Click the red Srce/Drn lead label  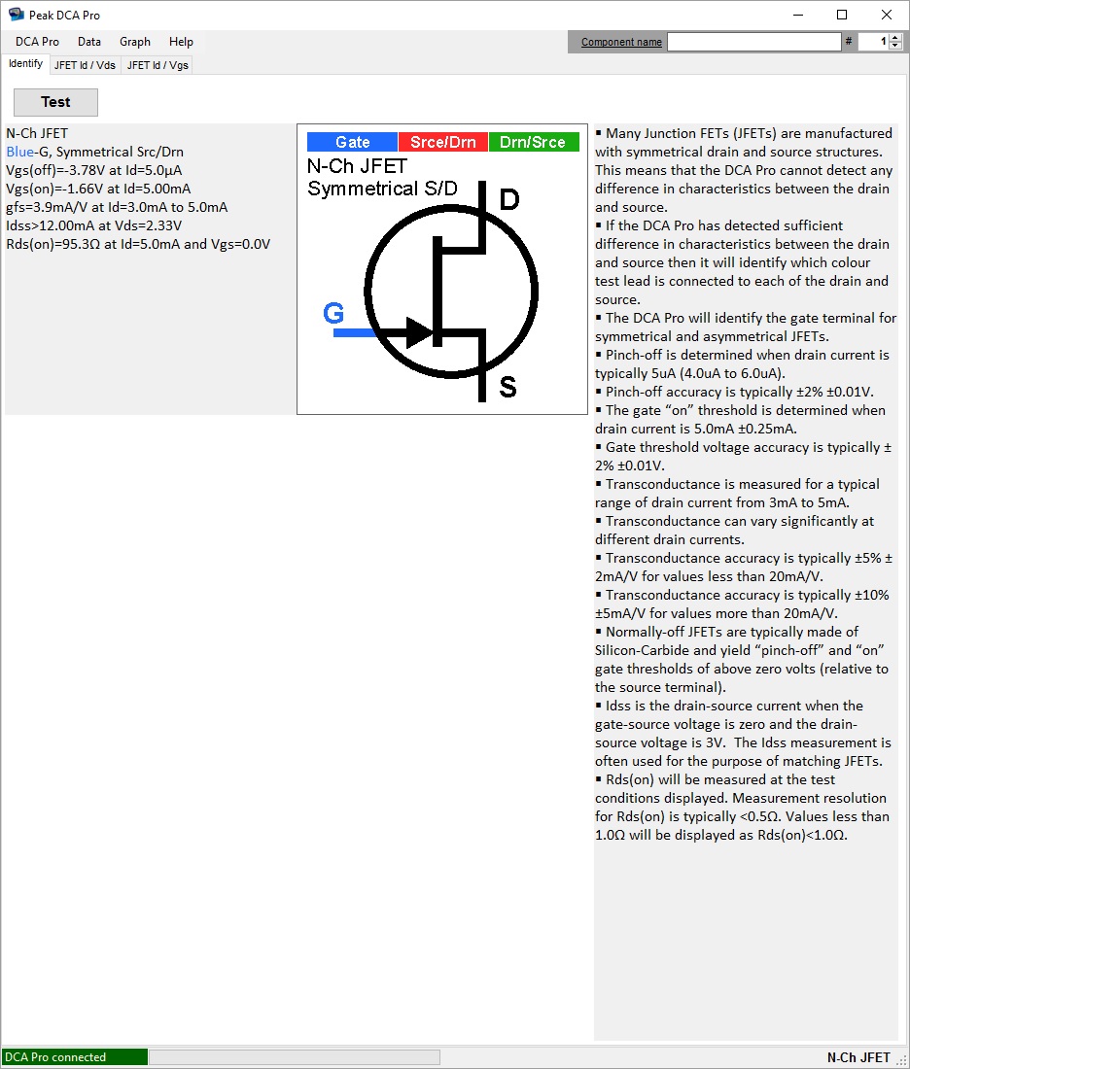coord(443,142)
